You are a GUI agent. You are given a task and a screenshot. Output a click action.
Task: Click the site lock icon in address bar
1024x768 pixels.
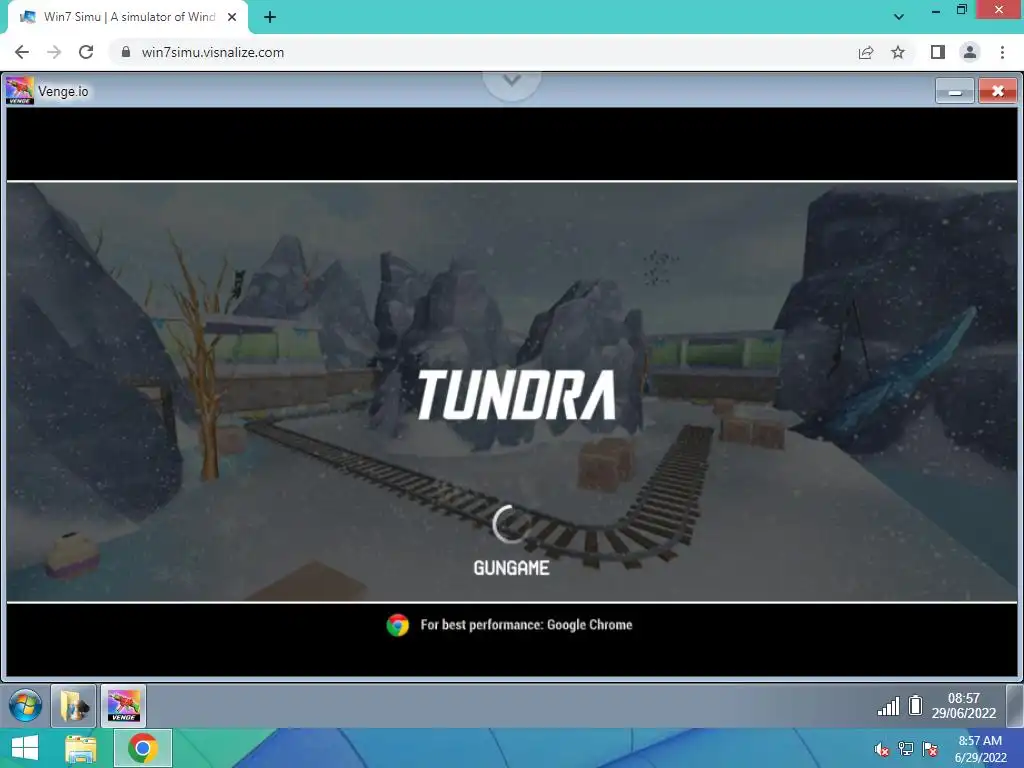tap(126, 52)
